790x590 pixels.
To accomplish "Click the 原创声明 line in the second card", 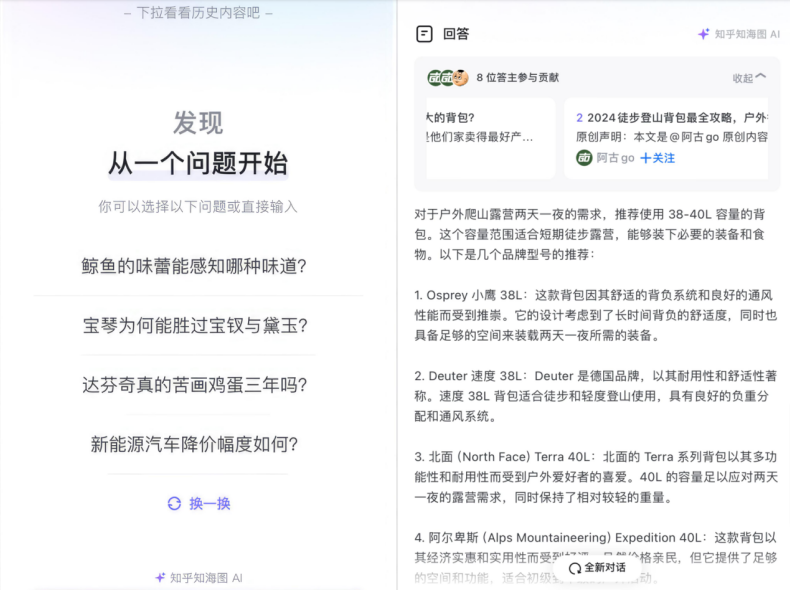I will 672,137.
